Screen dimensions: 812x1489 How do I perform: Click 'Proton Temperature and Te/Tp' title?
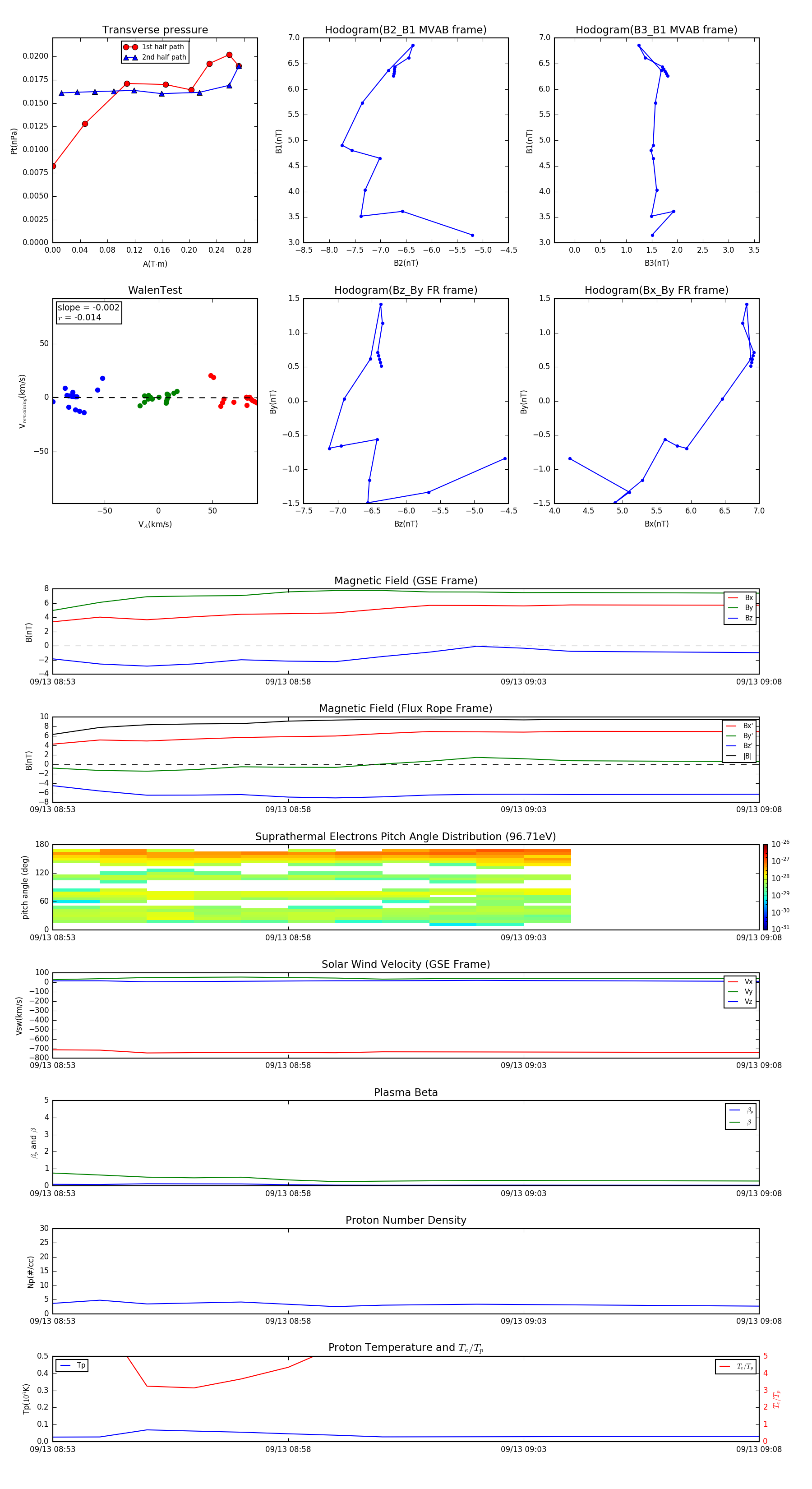point(406,1348)
